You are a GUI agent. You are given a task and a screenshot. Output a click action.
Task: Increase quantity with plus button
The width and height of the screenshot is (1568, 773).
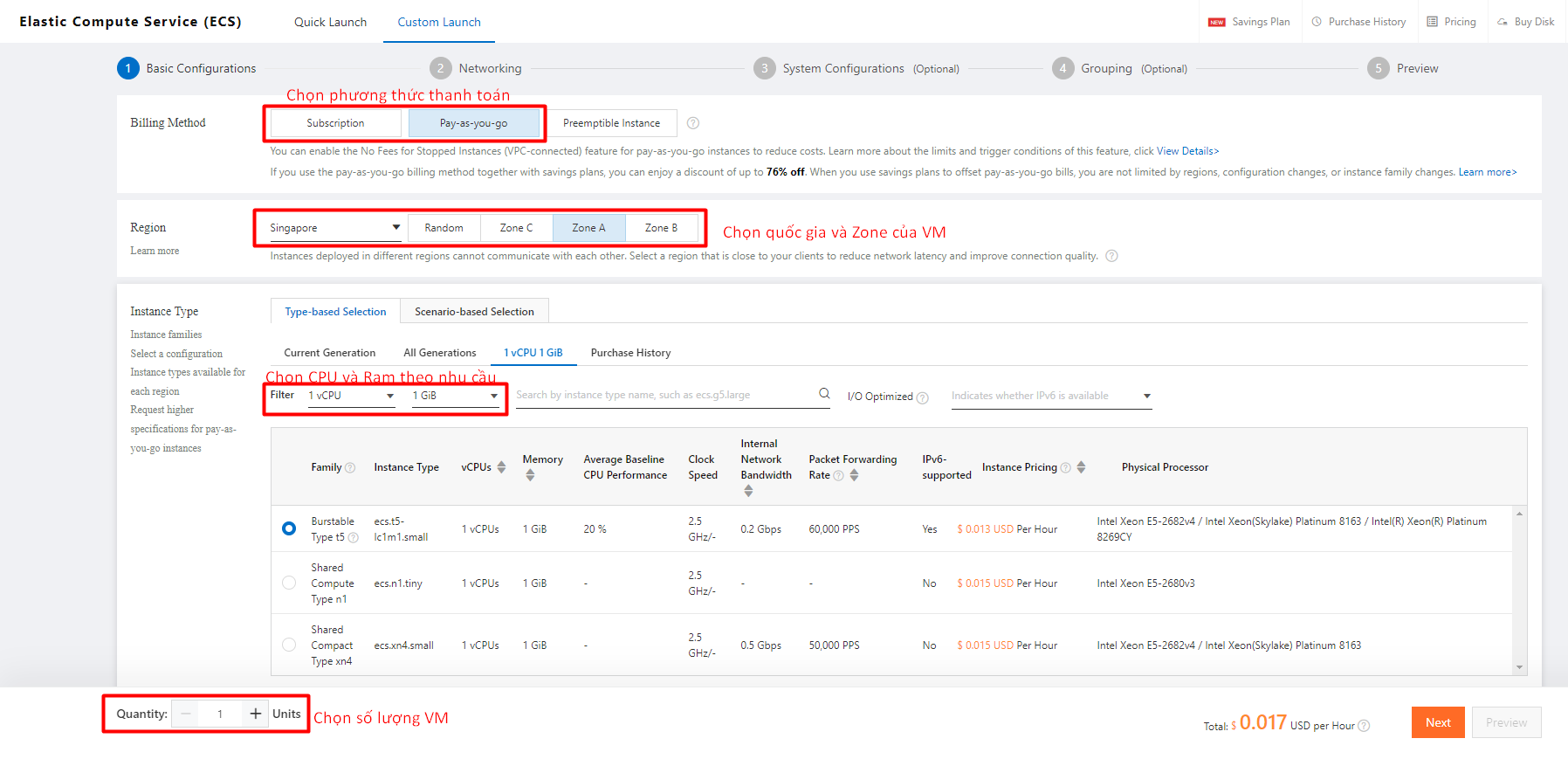coord(255,714)
